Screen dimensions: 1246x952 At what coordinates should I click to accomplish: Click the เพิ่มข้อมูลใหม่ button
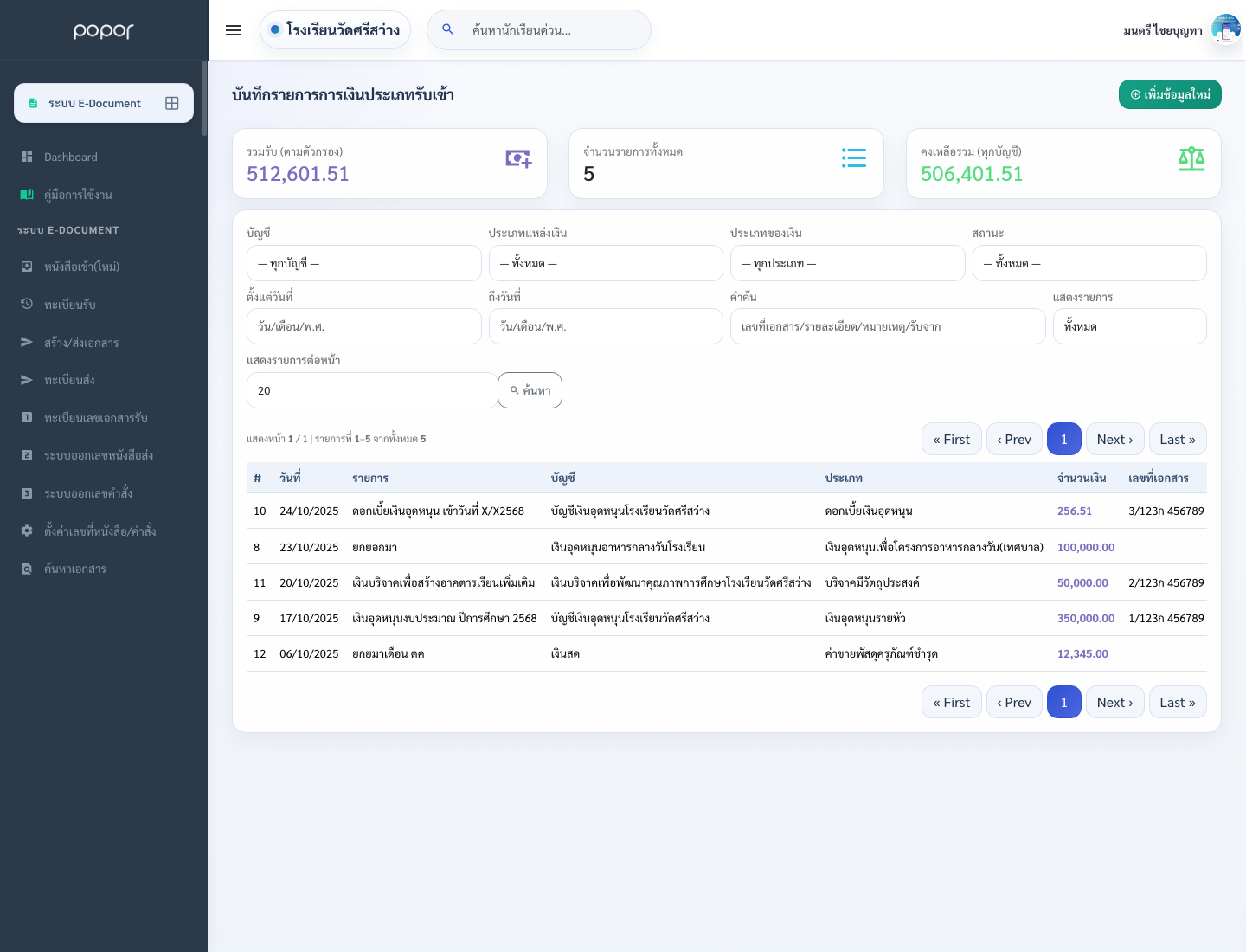pos(1170,94)
